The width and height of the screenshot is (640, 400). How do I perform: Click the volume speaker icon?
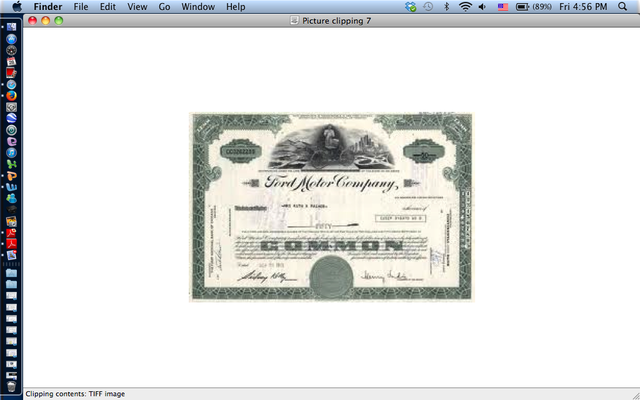coord(482,7)
